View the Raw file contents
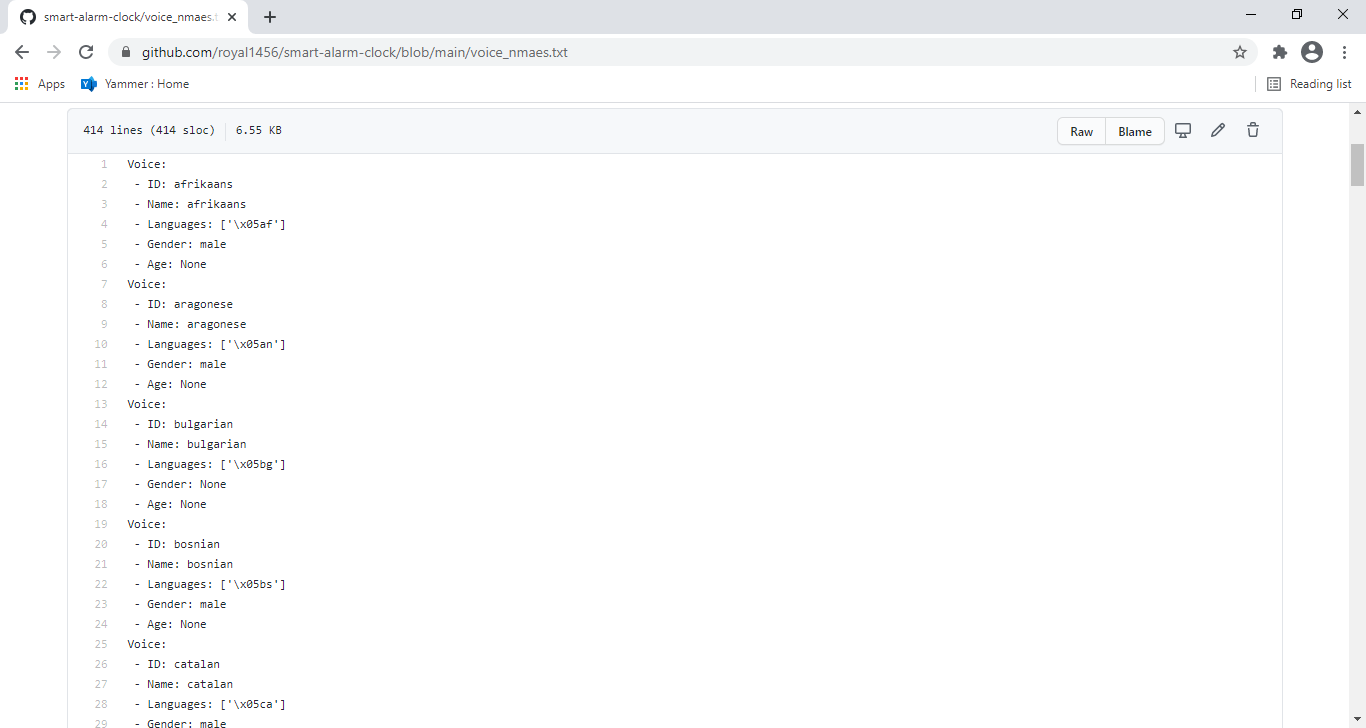 point(1082,131)
